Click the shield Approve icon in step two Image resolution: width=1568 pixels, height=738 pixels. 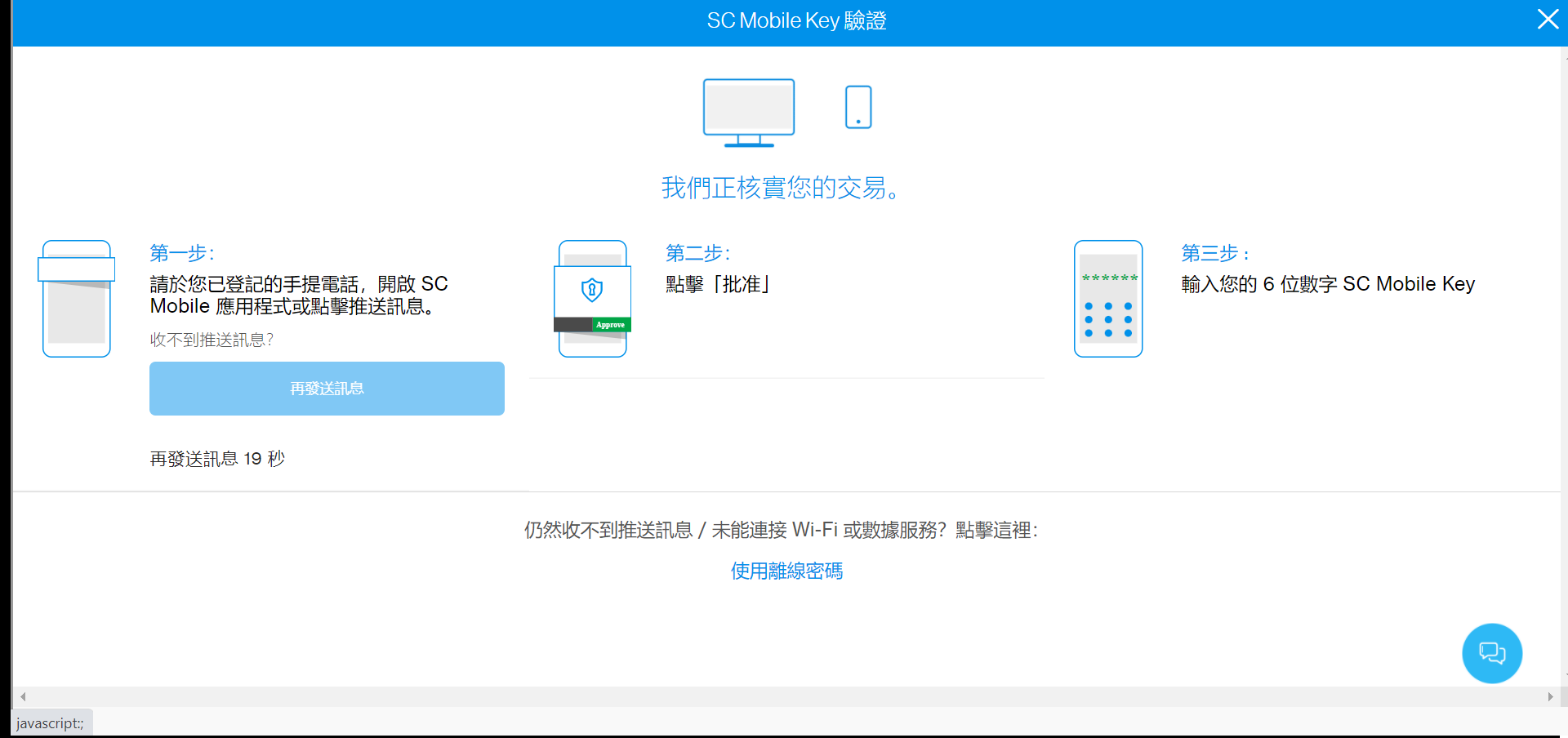click(x=592, y=298)
